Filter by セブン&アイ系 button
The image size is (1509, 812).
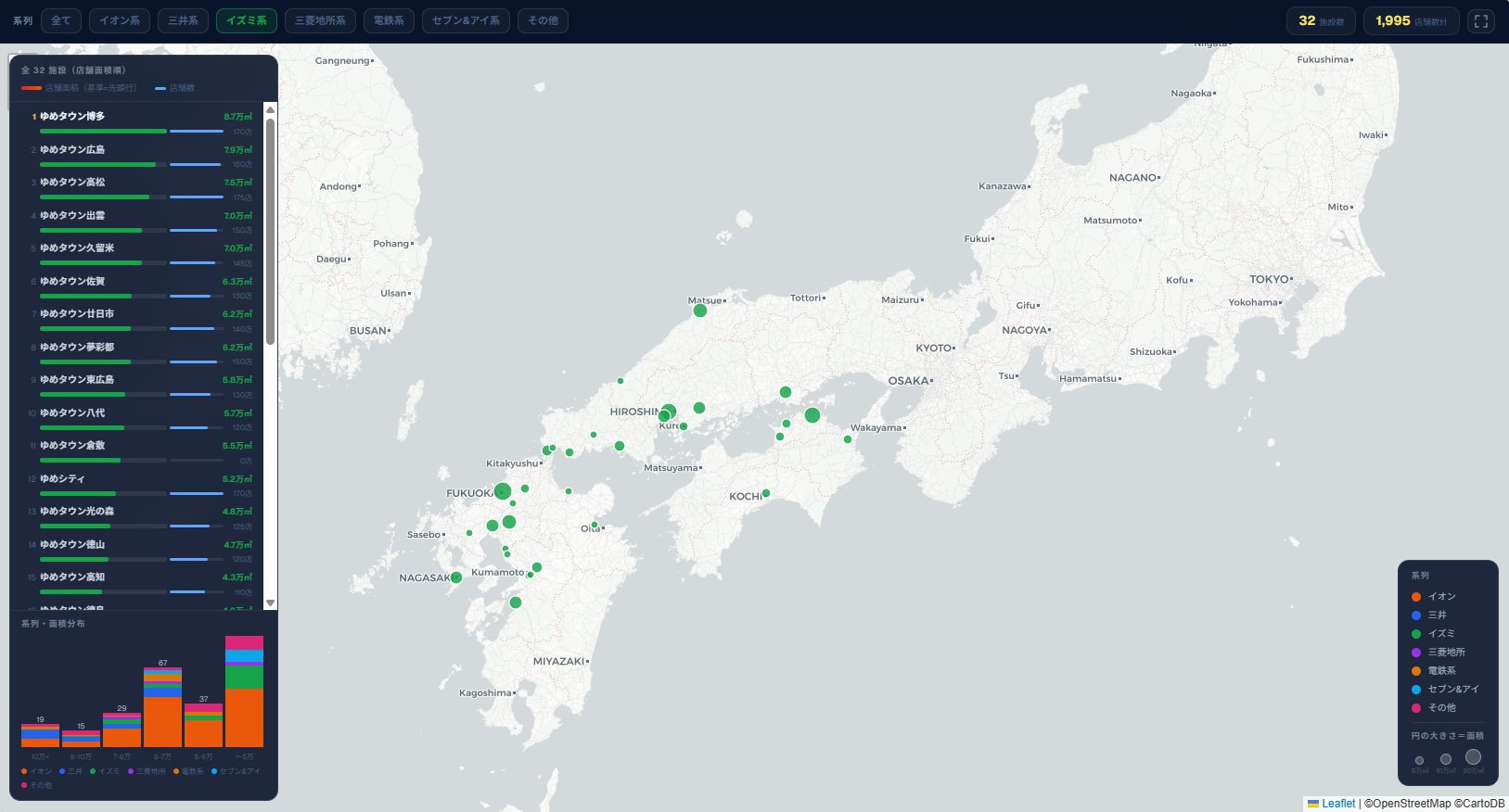point(466,20)
